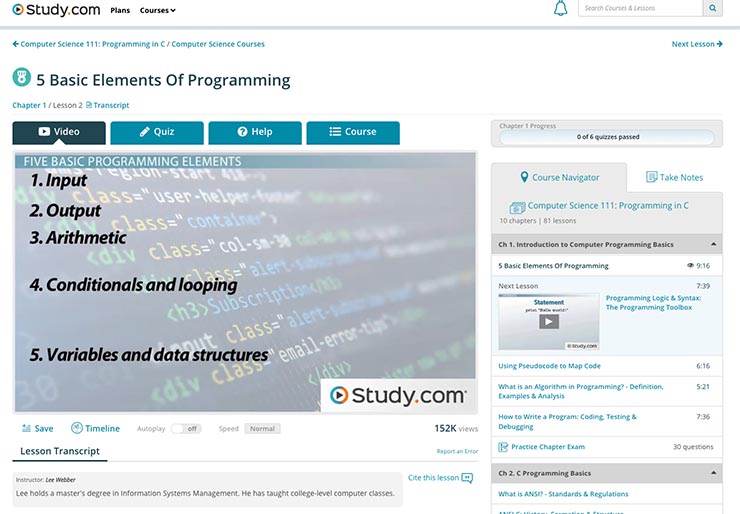740x514 pixels.
Task: Open the Courses dropdown menu
Action: pos(158,10)
